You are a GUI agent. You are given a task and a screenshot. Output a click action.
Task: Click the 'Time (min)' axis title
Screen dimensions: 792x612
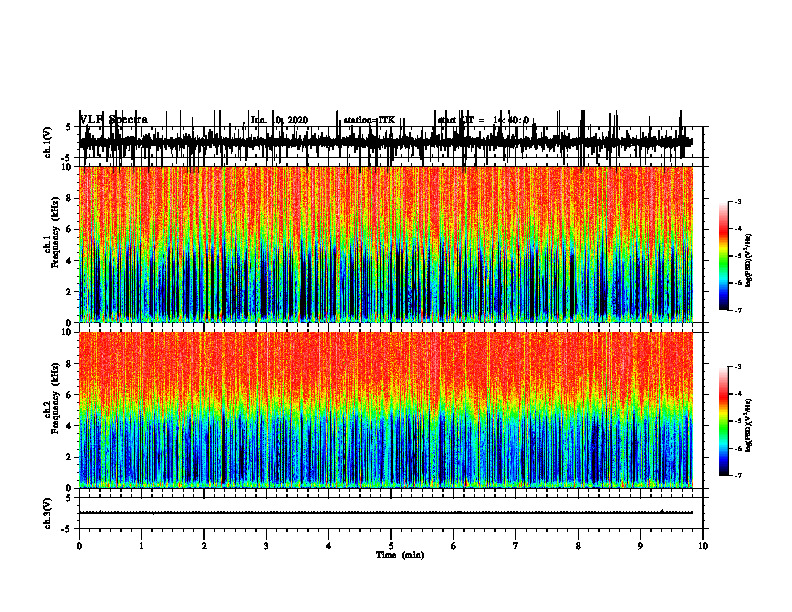point(400,555)
